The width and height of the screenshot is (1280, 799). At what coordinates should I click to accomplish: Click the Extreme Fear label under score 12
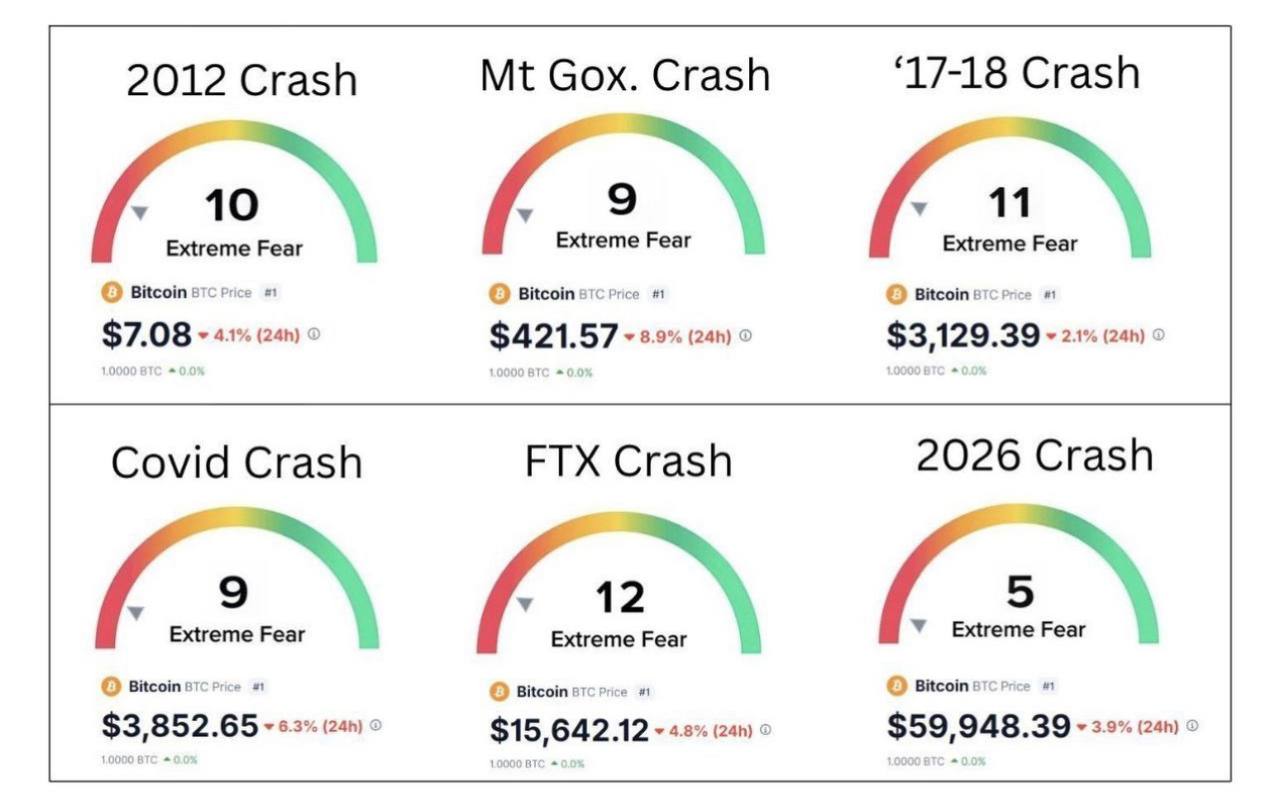[x=618, y=639]
